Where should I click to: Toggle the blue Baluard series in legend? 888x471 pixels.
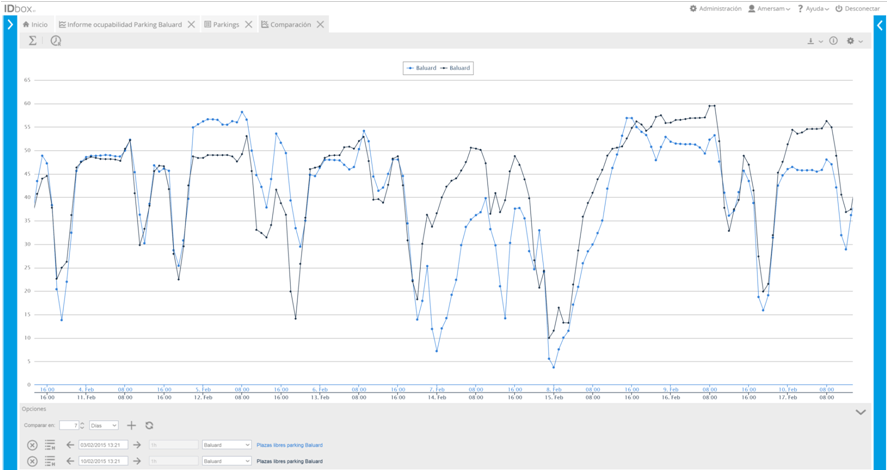coord(421,68)
